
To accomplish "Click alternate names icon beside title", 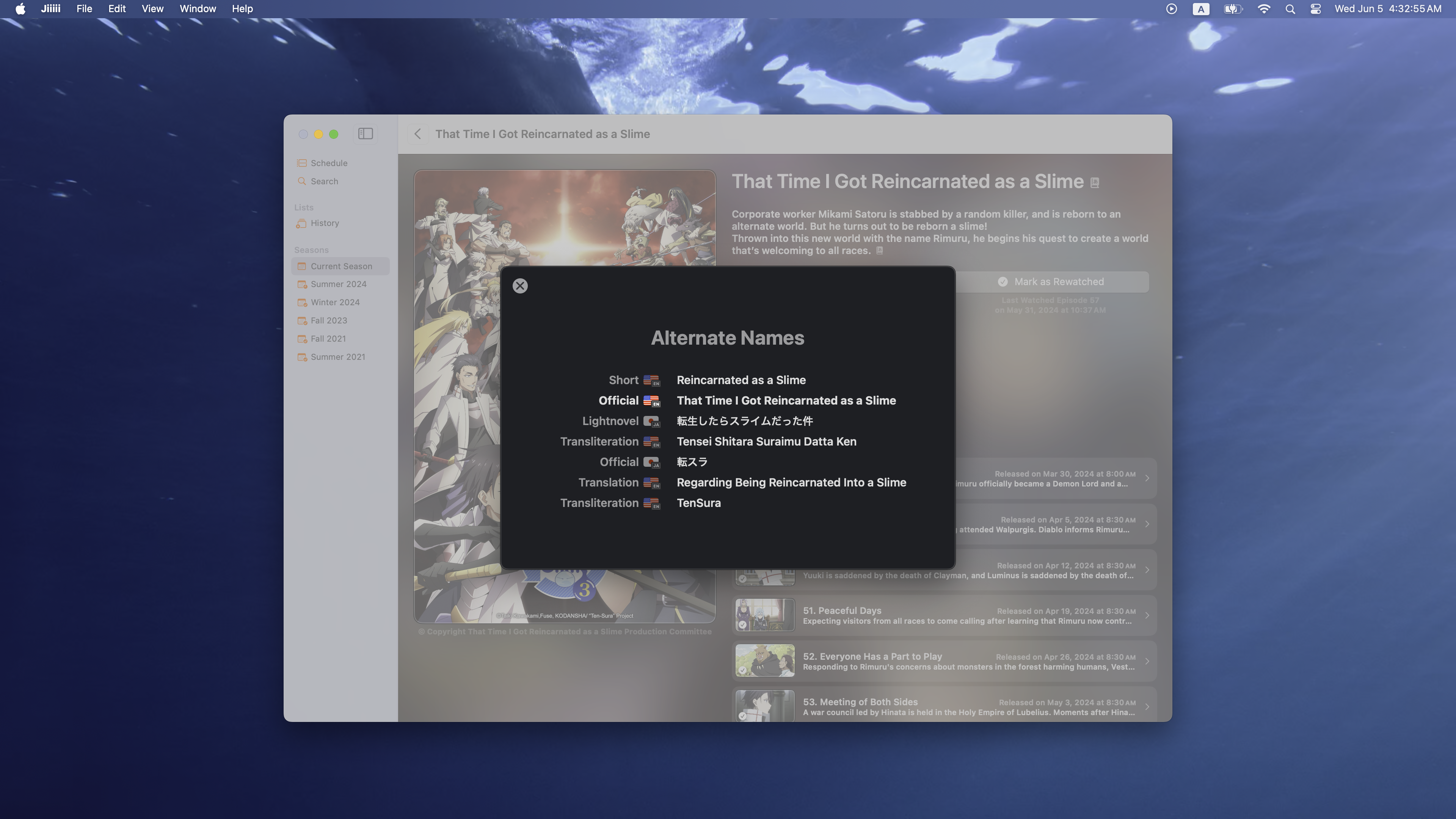I will click(x=1095, y=182).
